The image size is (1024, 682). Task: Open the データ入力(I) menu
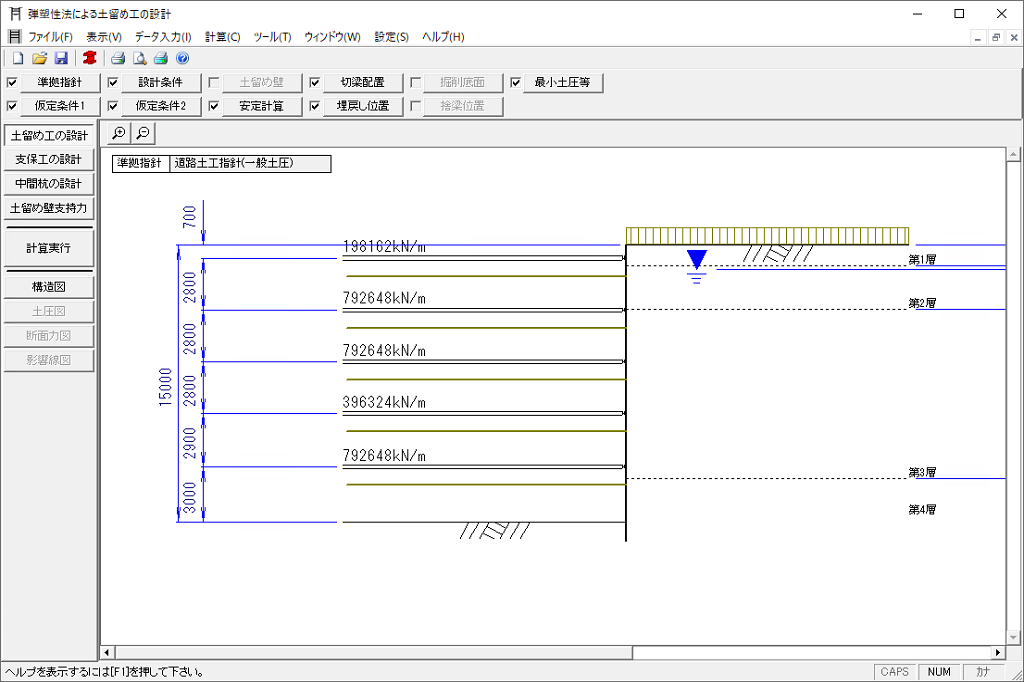[x=163, y=37]
